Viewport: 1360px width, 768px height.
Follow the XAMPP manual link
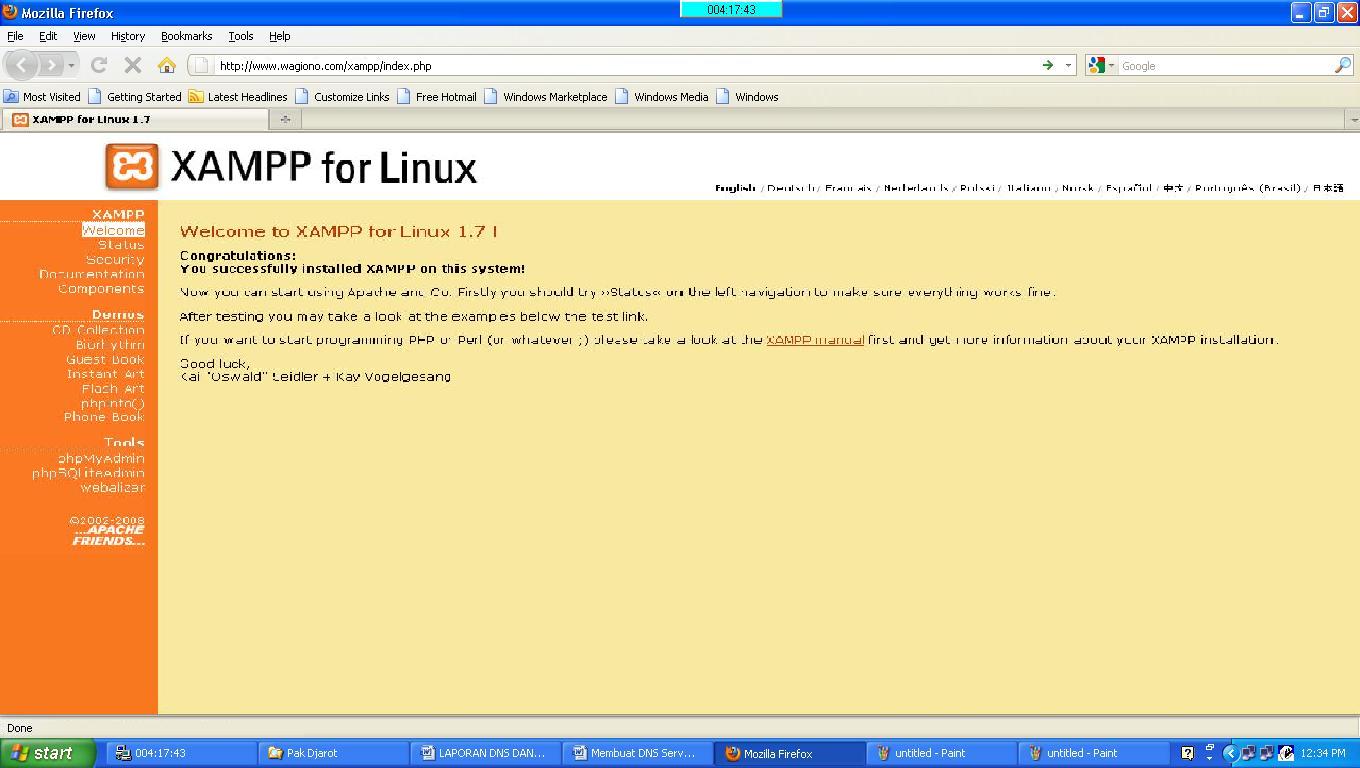coord(815,340)
